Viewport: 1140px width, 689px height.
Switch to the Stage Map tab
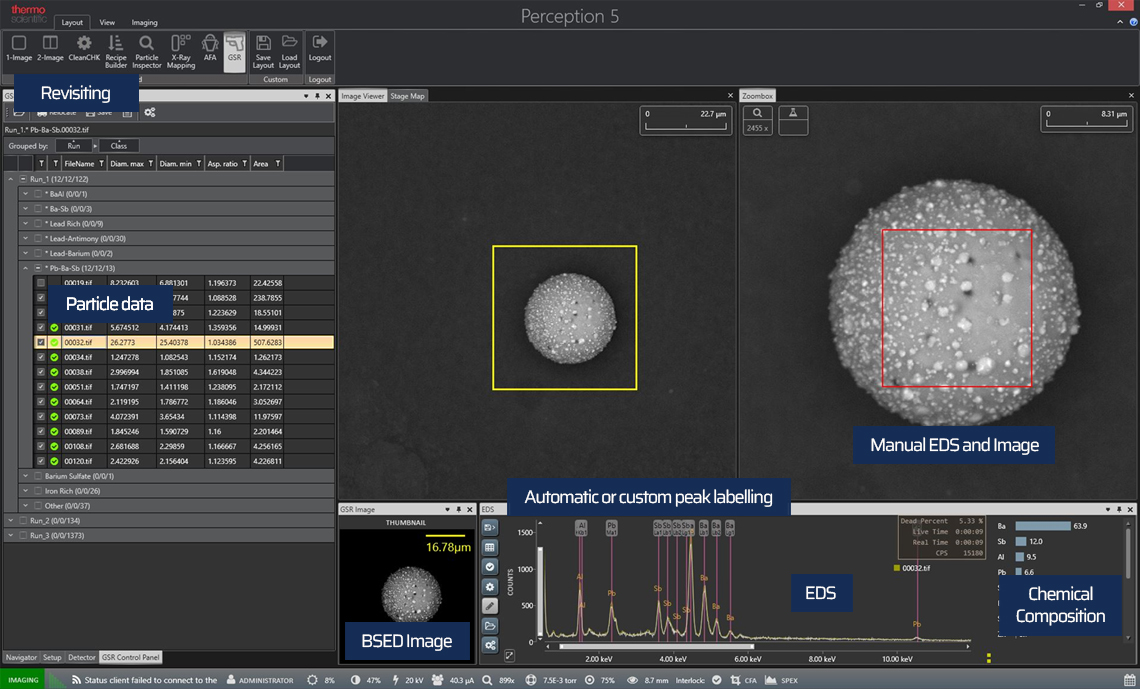pyautogui.click(x=407, y=96)
